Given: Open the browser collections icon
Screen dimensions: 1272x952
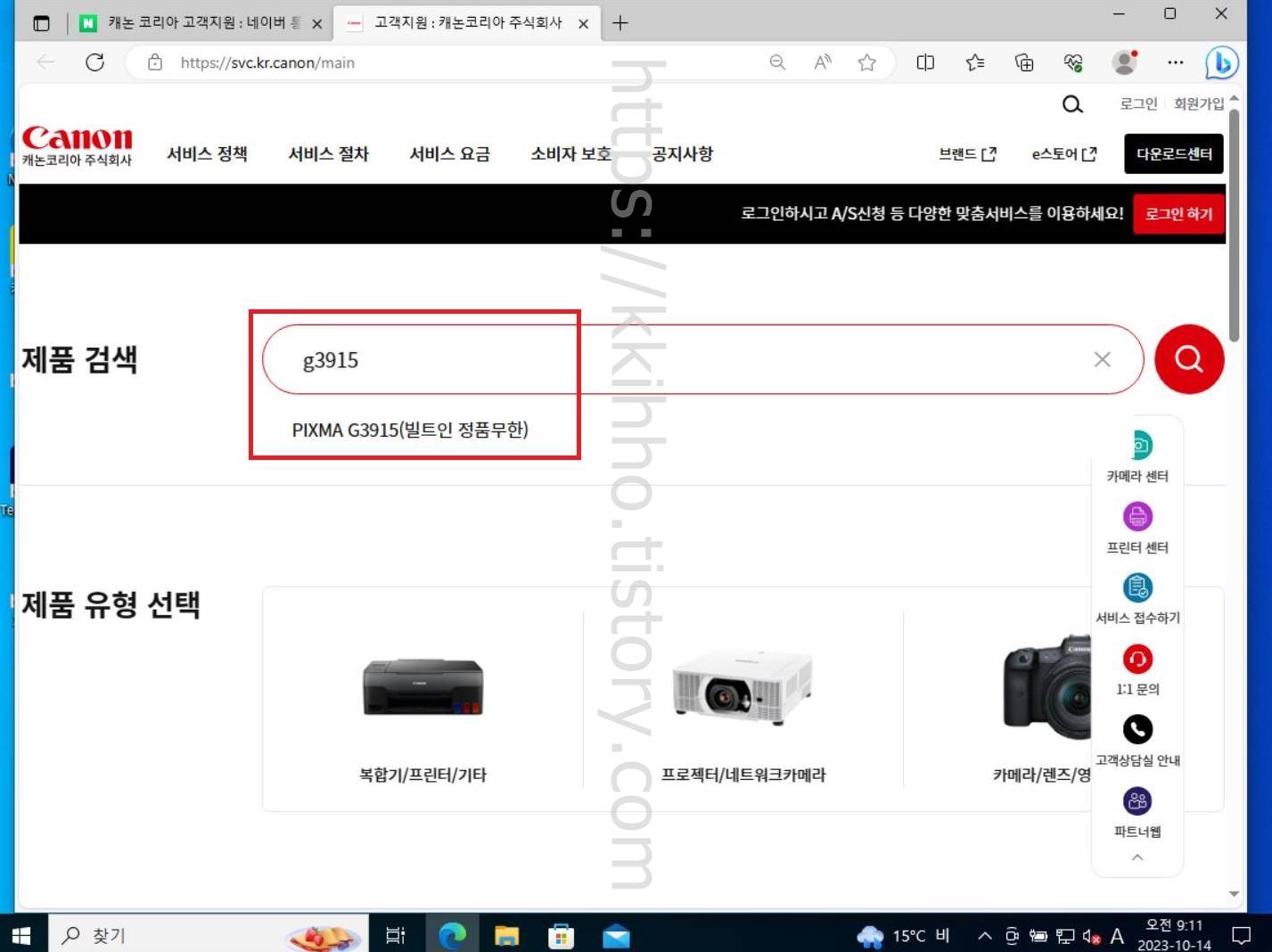Looking at the screenshot, I should pos(1024,62).
